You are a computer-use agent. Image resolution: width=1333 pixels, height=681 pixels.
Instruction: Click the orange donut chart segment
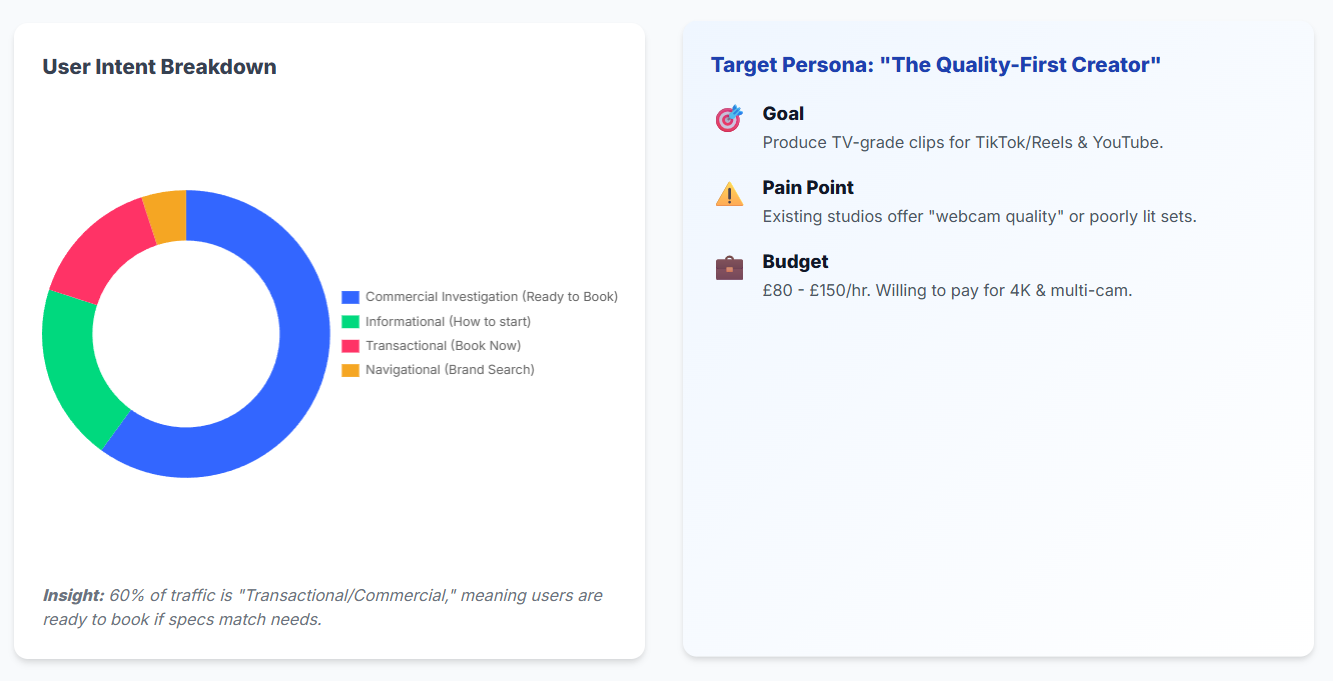167,215
